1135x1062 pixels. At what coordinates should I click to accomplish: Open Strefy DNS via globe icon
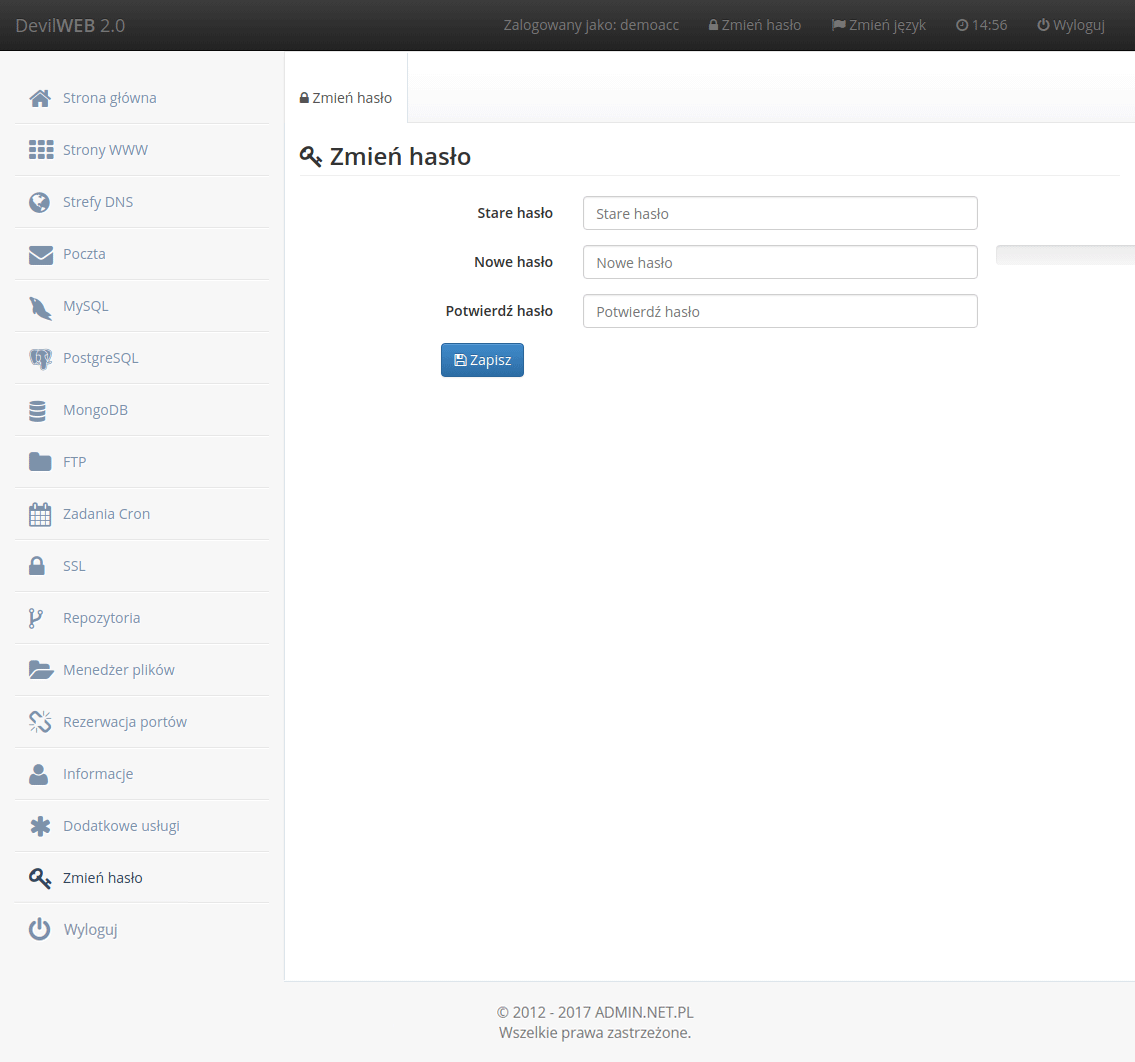point(40,202)
